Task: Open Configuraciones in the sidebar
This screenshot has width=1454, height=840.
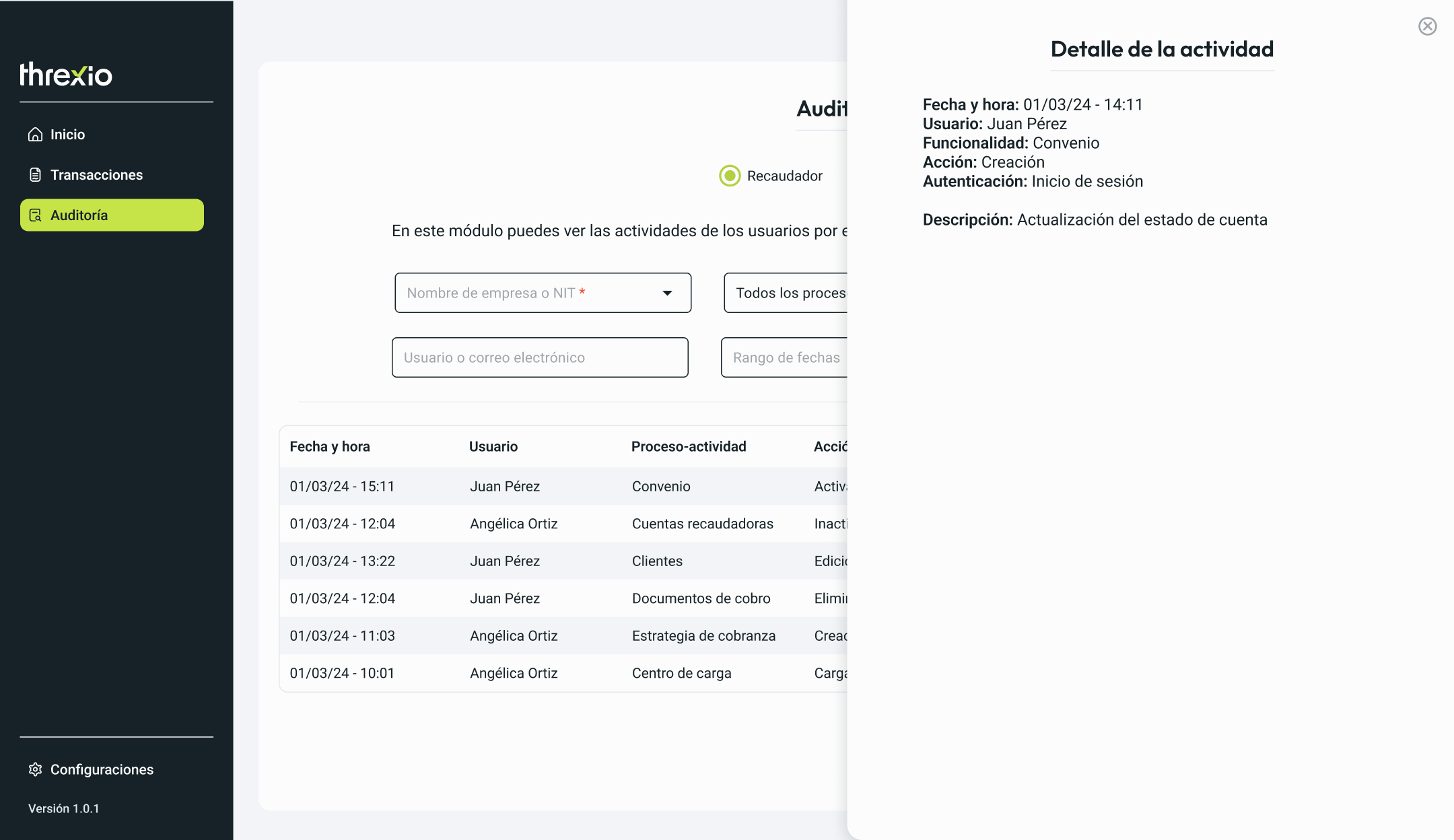Action: [x=91, y=769]
